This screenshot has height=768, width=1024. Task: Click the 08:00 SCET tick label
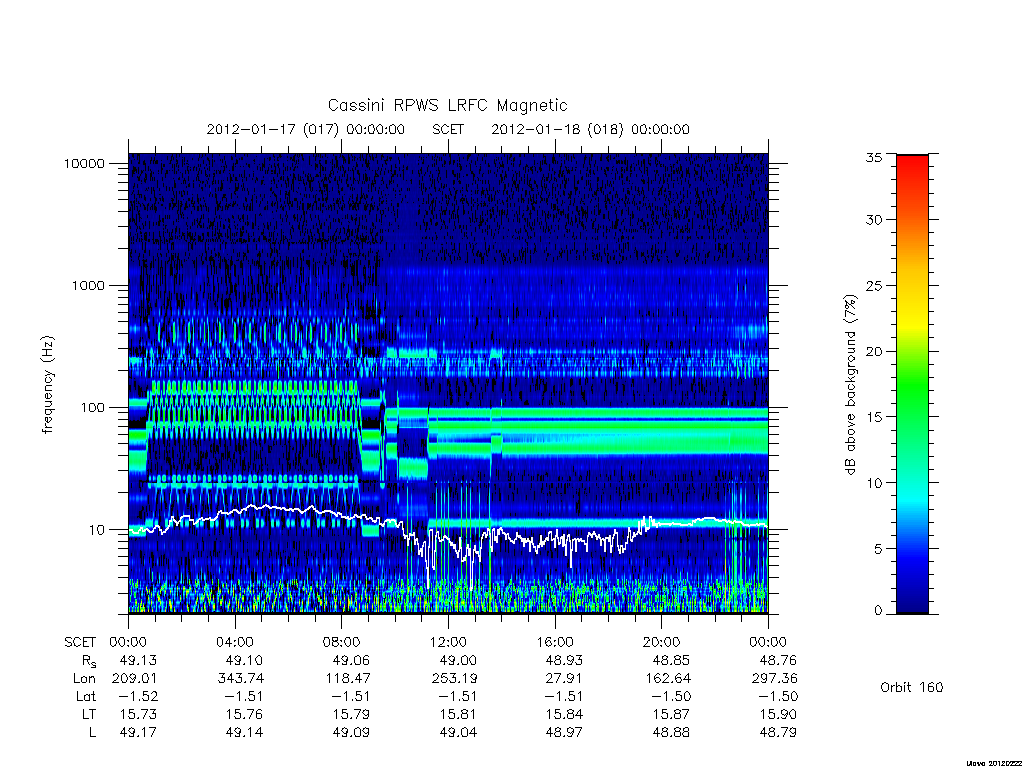pos(342,642)
